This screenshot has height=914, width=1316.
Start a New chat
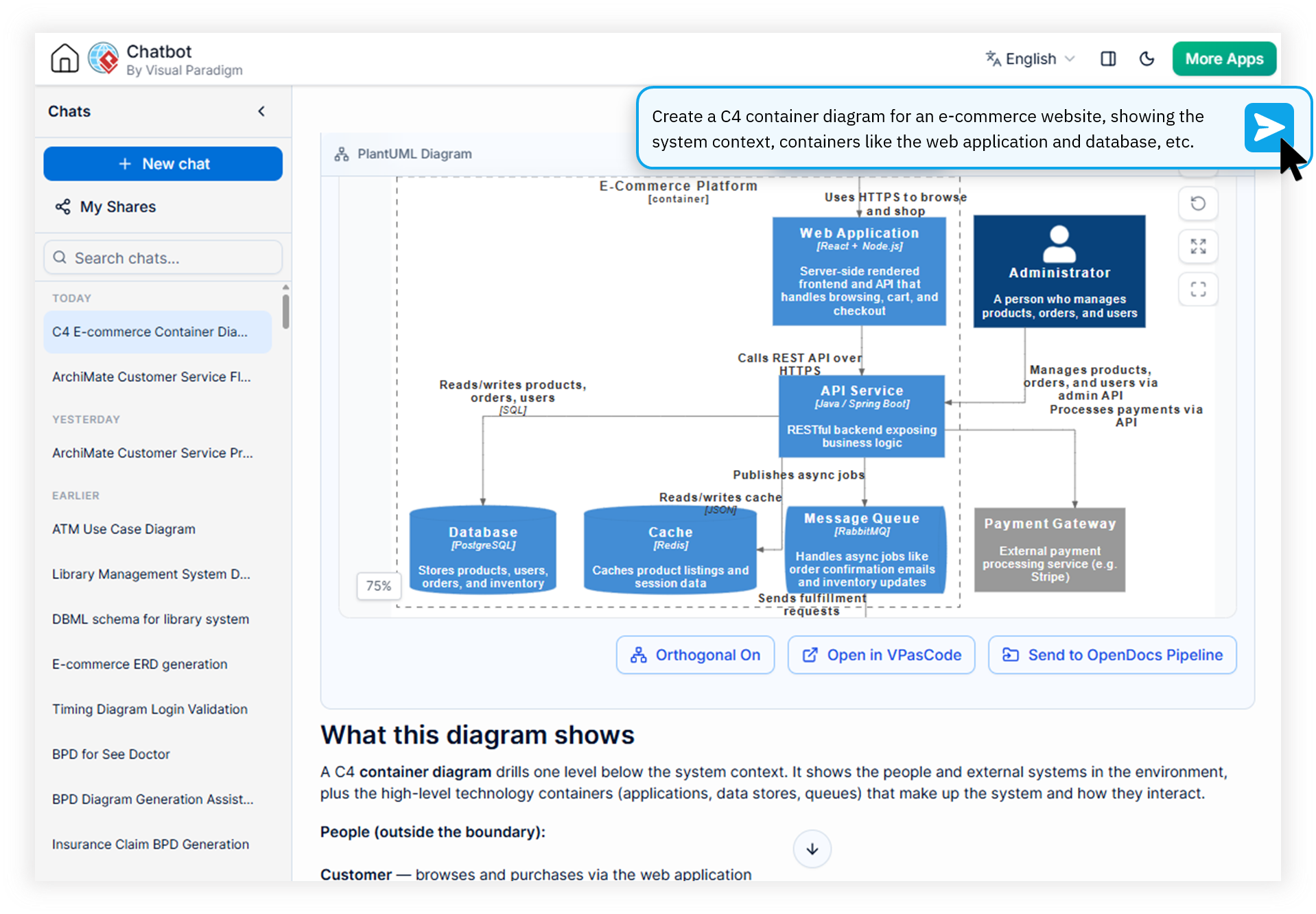click(x=163, y=164)
